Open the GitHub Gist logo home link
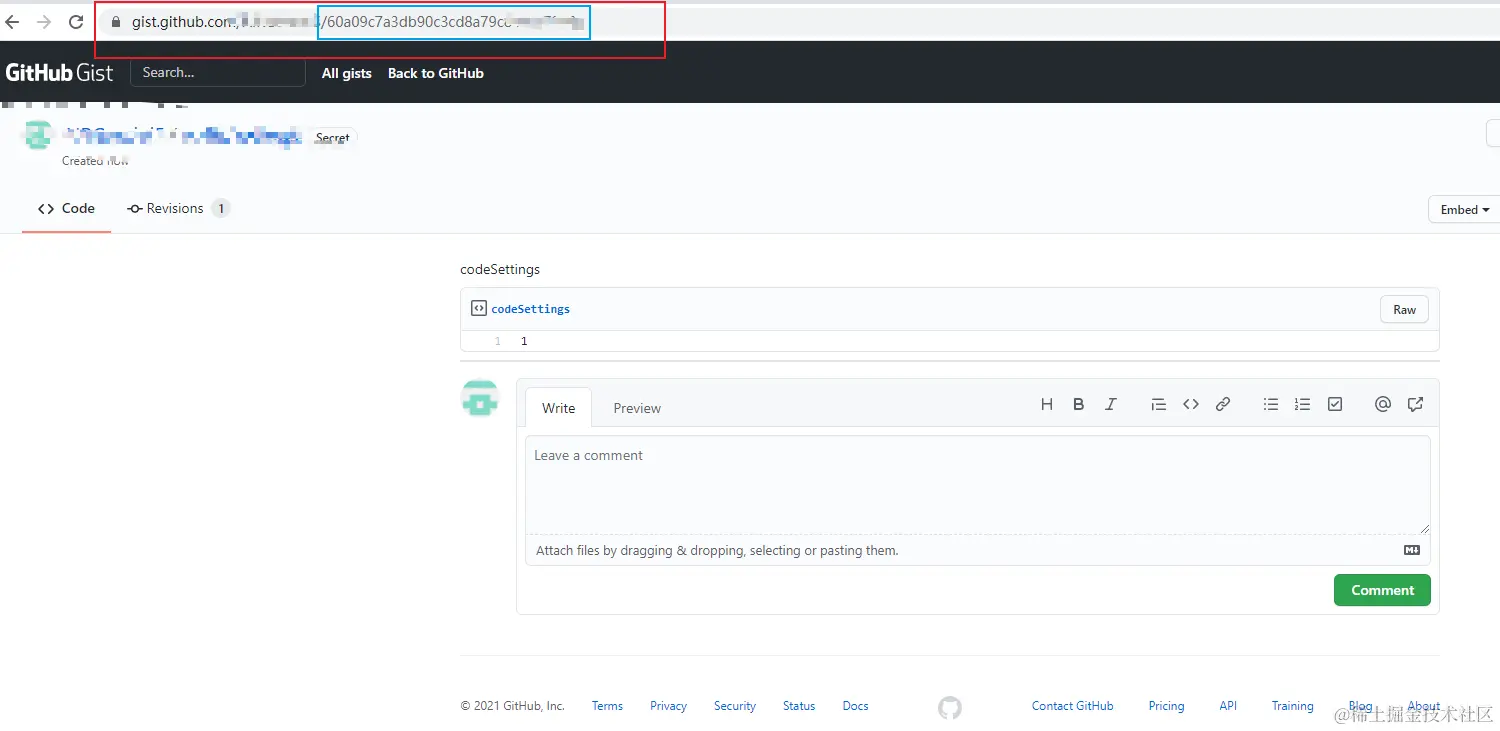 [x=60, y=73]
